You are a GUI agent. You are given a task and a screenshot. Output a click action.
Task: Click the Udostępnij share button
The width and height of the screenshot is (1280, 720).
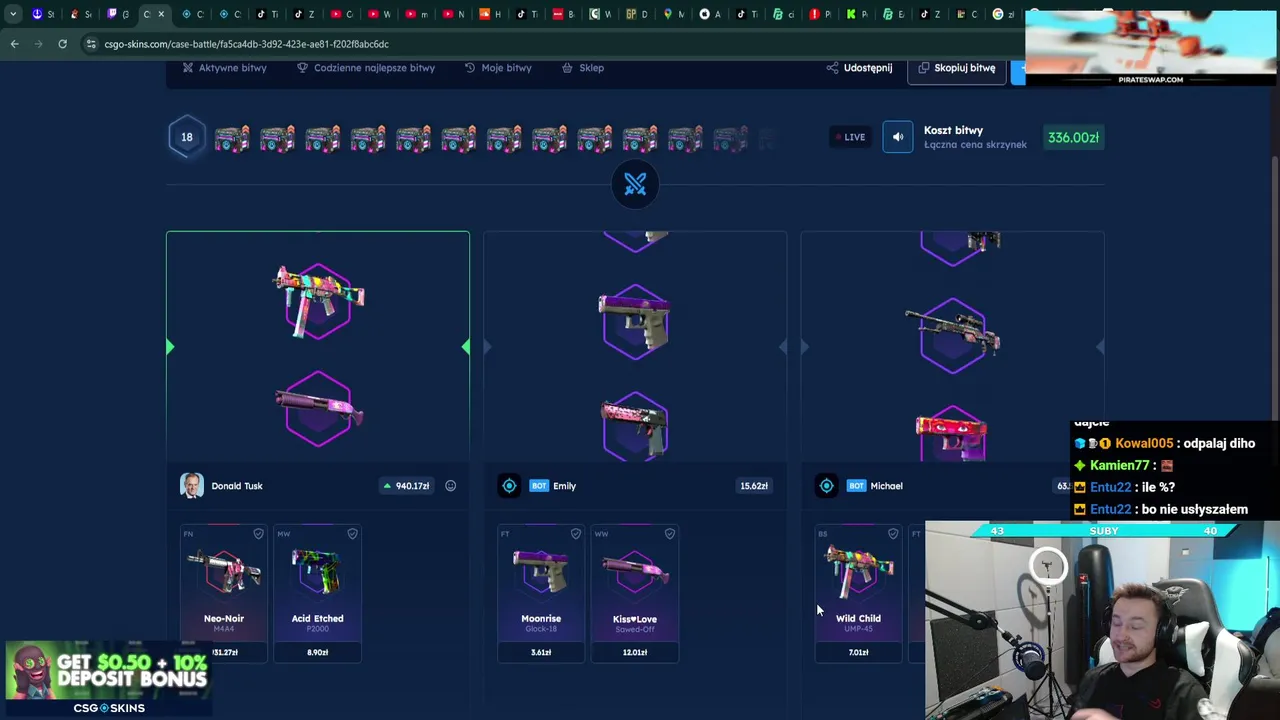[x=859, y=68]
